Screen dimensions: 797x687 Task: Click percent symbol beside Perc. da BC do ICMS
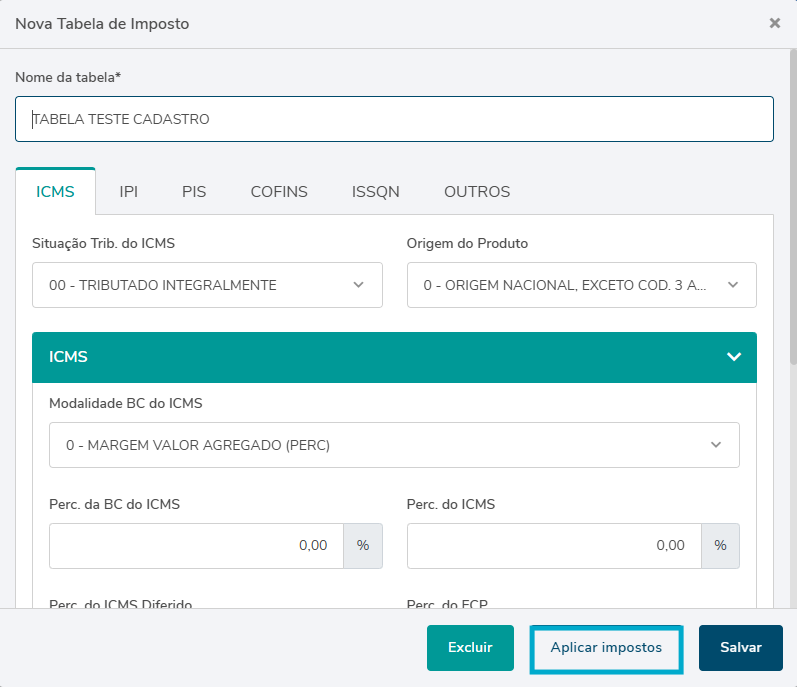click(x=363, y=546)
